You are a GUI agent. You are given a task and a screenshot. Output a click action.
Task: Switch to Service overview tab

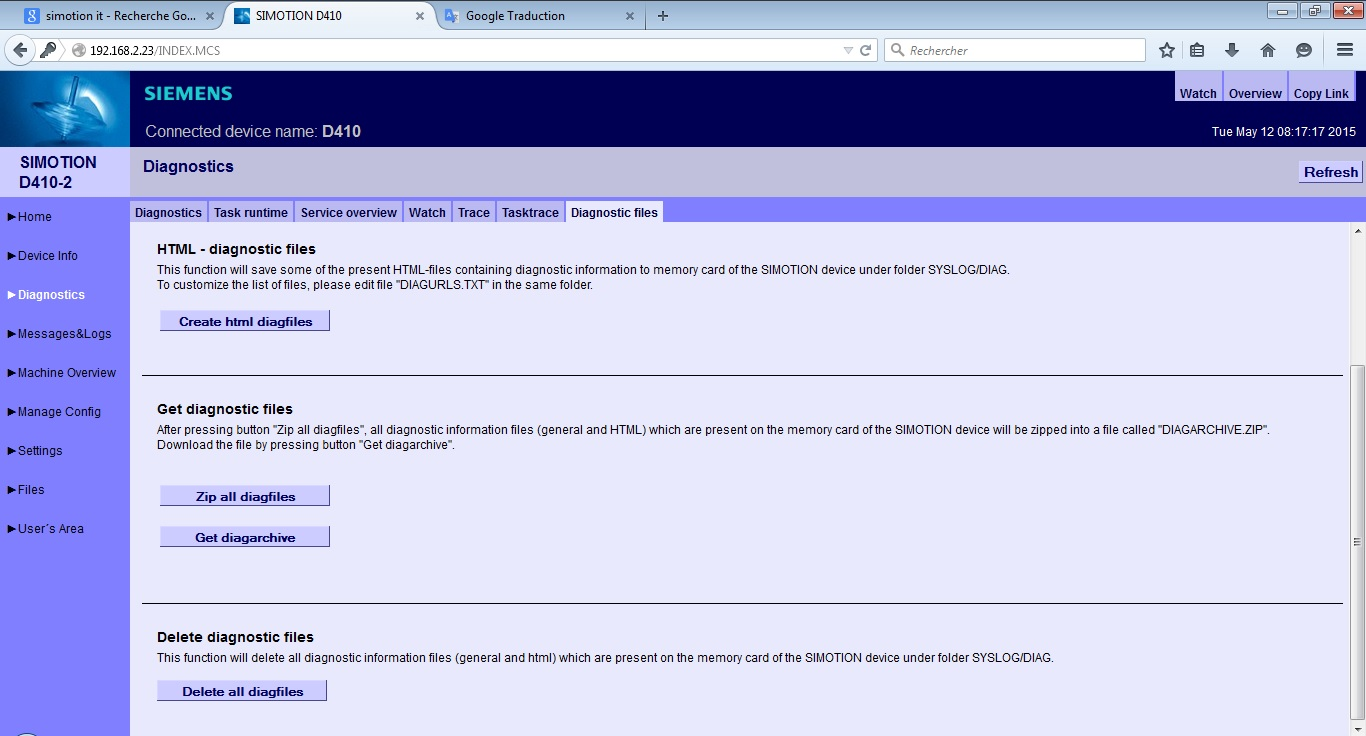[348, 212]
